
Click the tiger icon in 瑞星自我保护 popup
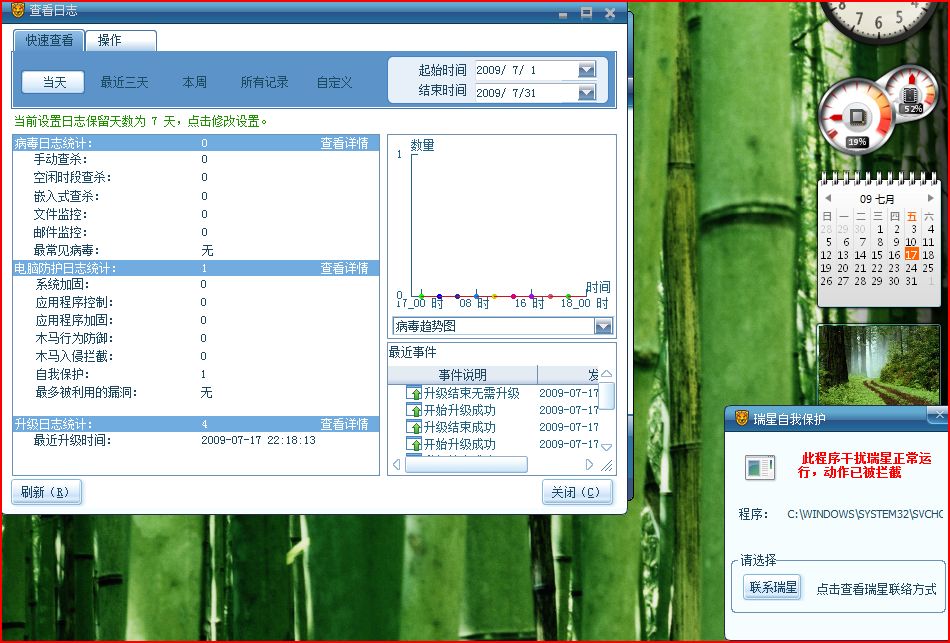(x=741, y=418)
